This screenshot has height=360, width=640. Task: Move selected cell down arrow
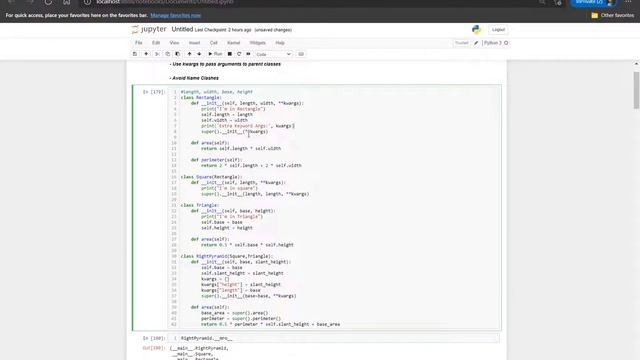point(199,54)
